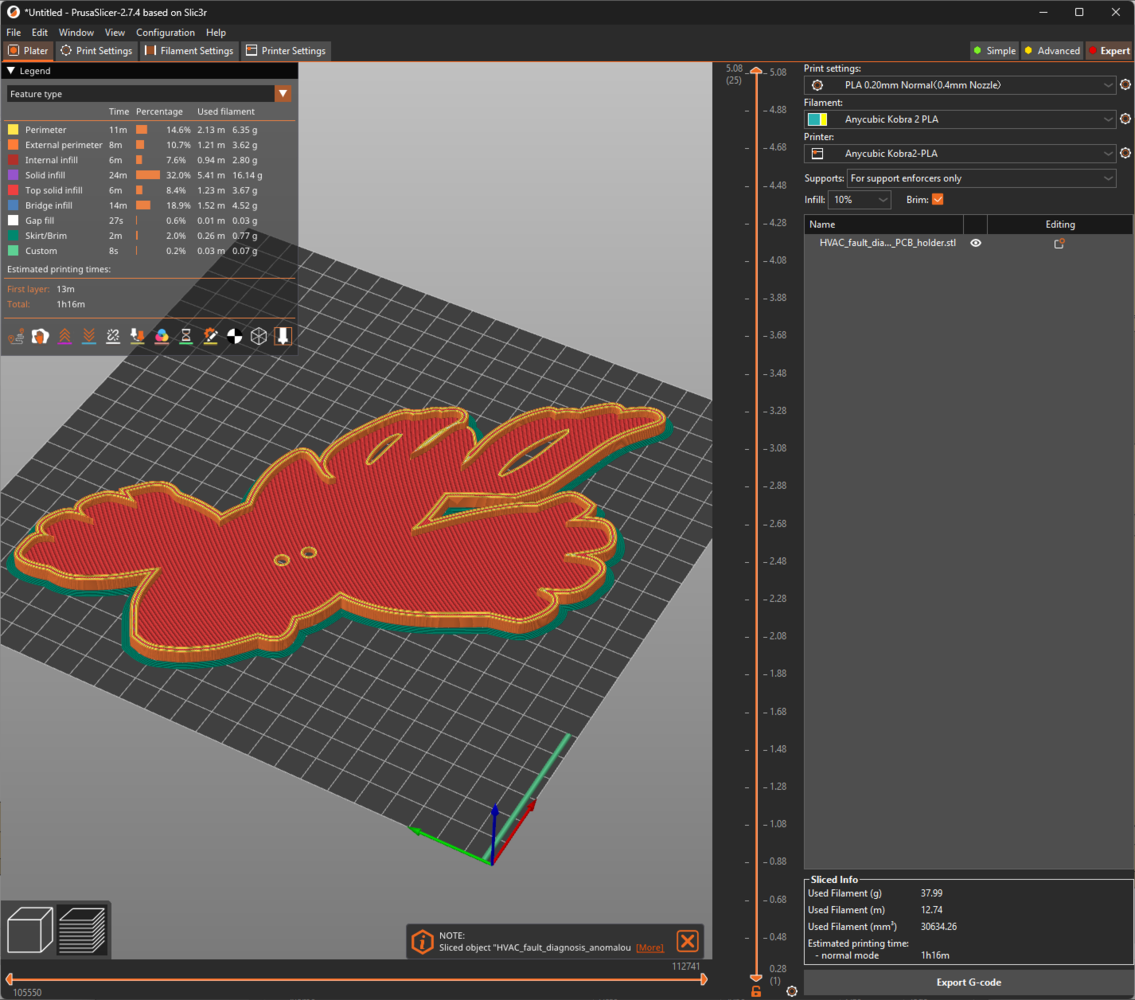Image resolution: width=1135 pixels, height=1000 pixels.
Task: Toggle retractions display icon
Action: (64, 337)
